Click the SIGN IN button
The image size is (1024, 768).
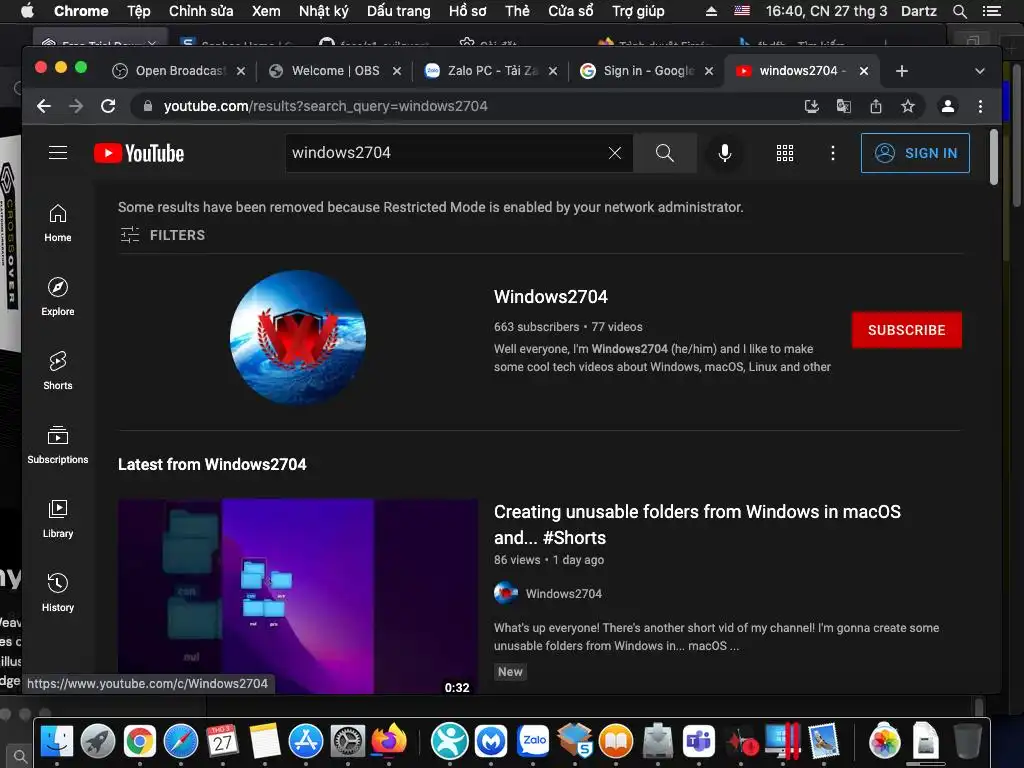(915, 153)
